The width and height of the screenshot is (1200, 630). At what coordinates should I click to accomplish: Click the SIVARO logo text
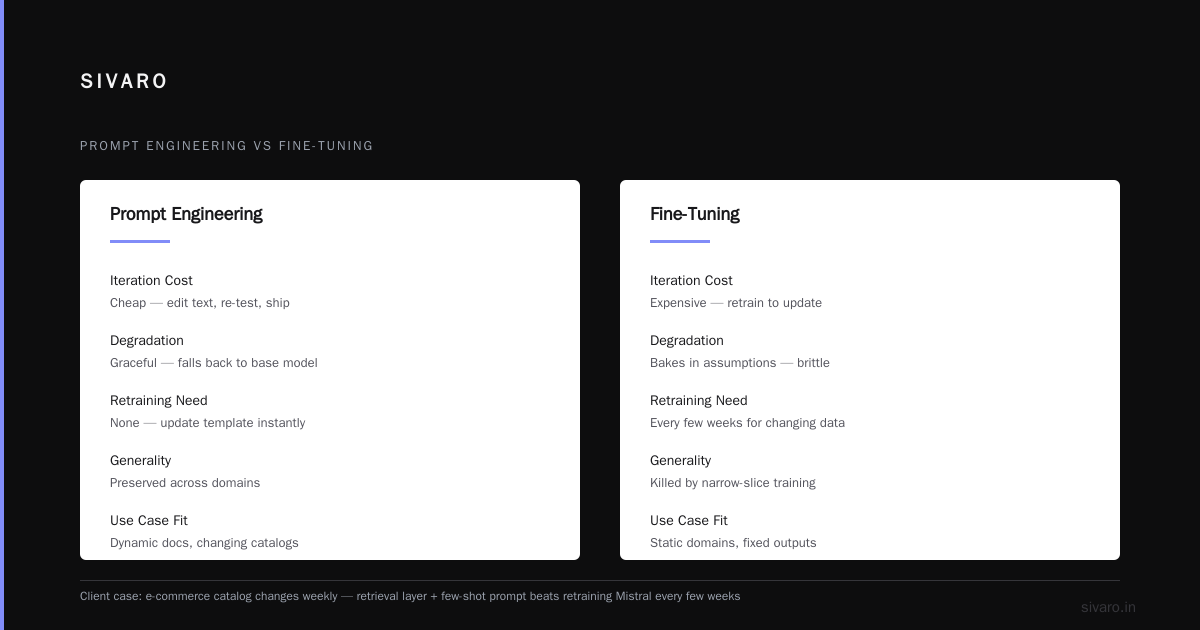click(124, 81)
